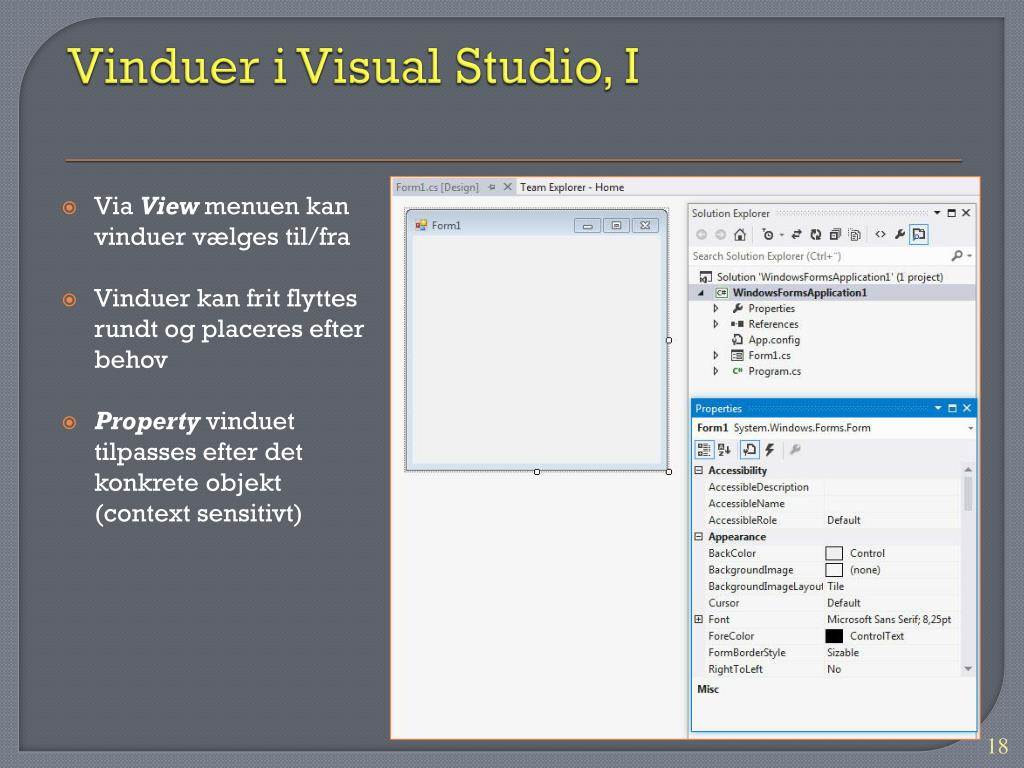Click the References node icon
Screen dimensions: 1024x768
737,324
